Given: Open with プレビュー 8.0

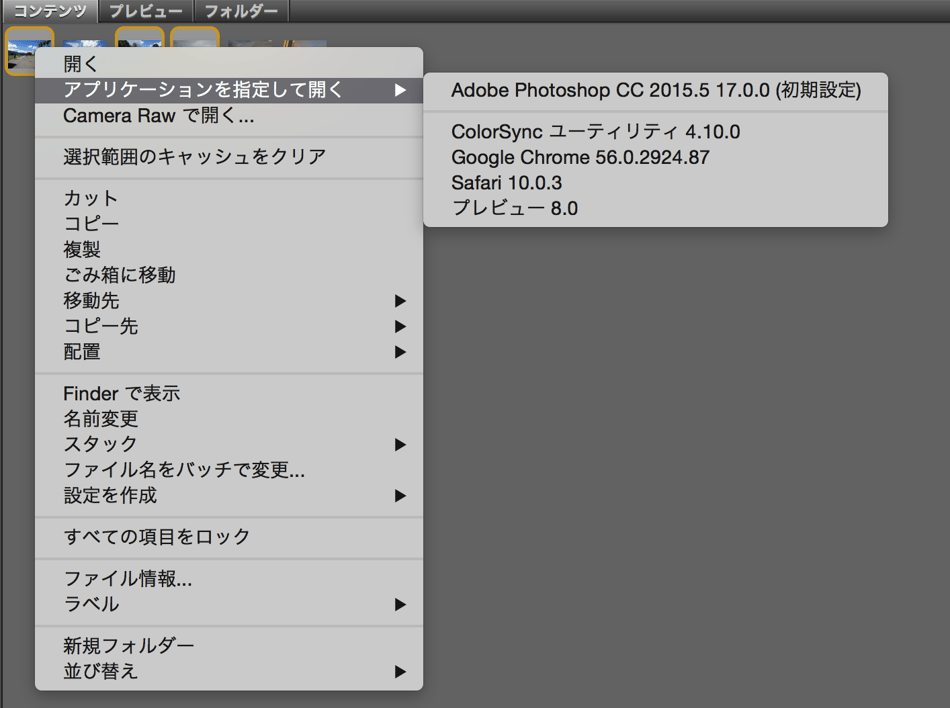Looking at the screenshot, I should [656, 208].
